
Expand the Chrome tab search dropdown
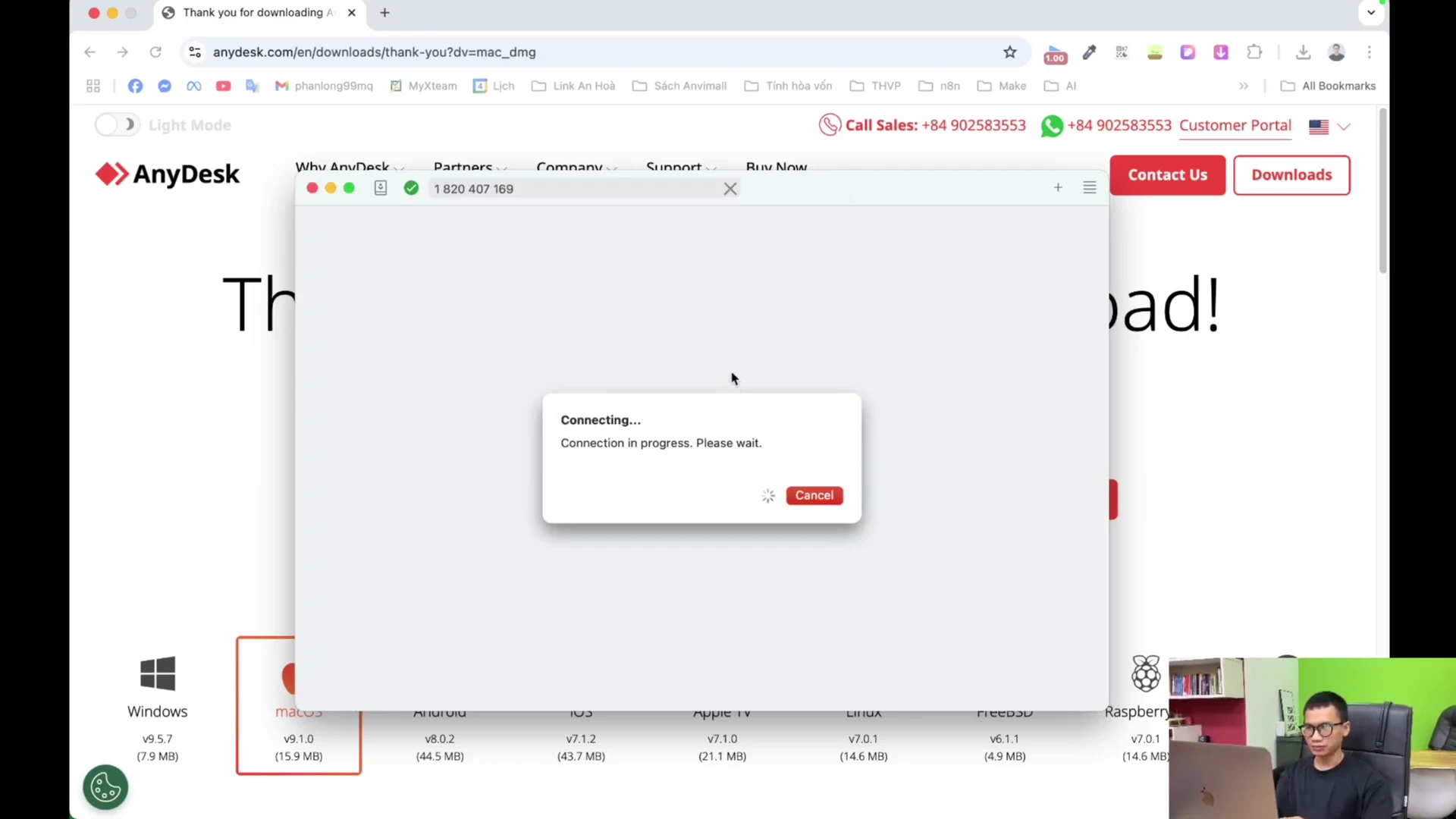pos(1371,13)
